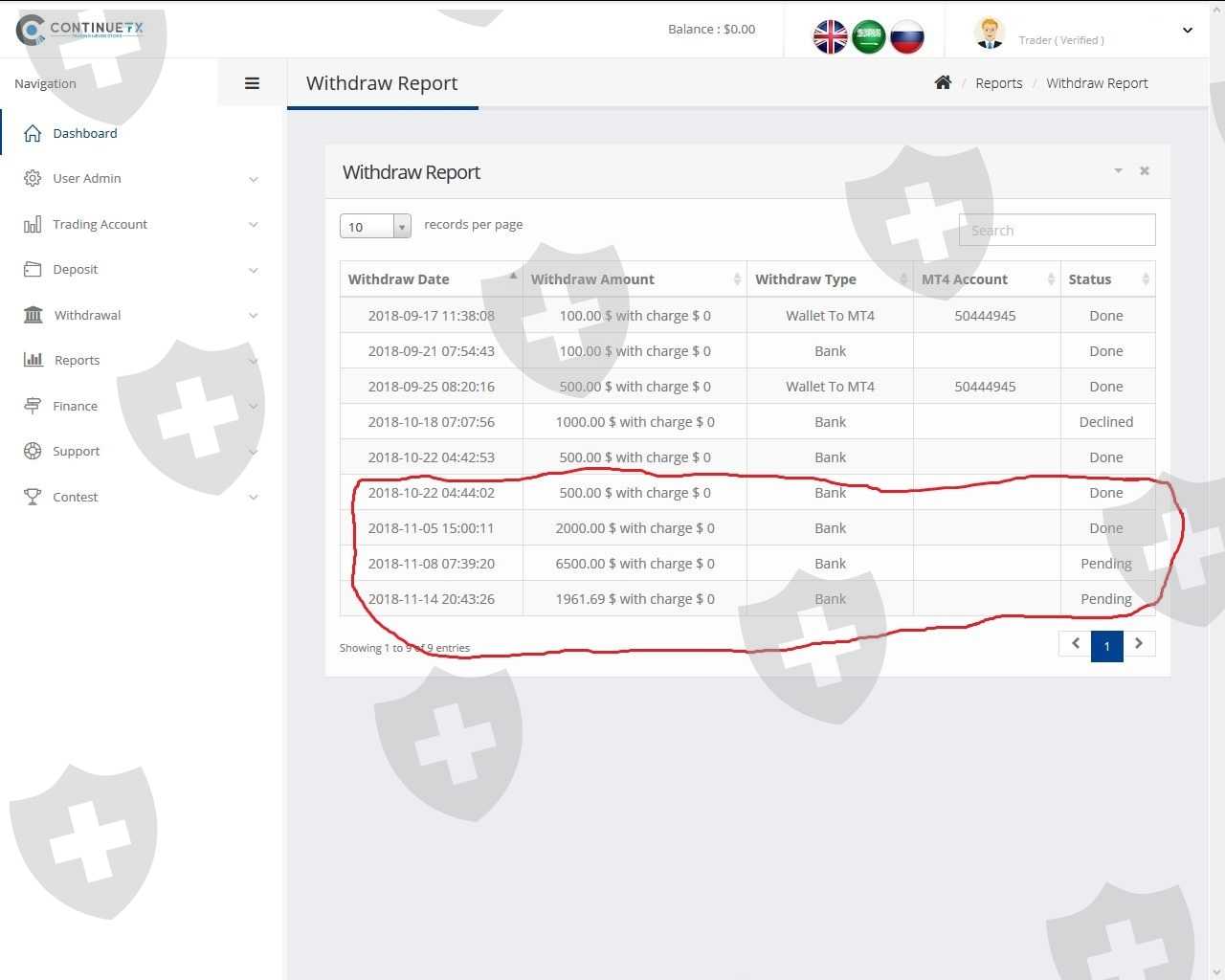Sort by Withdraw Amount column
This screenshot has width=1225, height=980.
click(x=635, y=279)
